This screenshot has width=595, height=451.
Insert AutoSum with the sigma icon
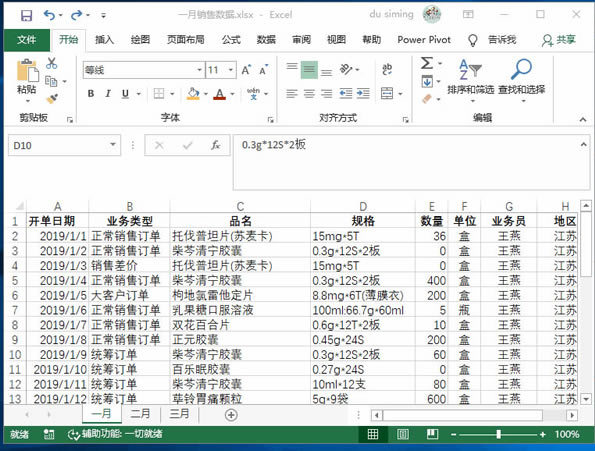[427, 63]
